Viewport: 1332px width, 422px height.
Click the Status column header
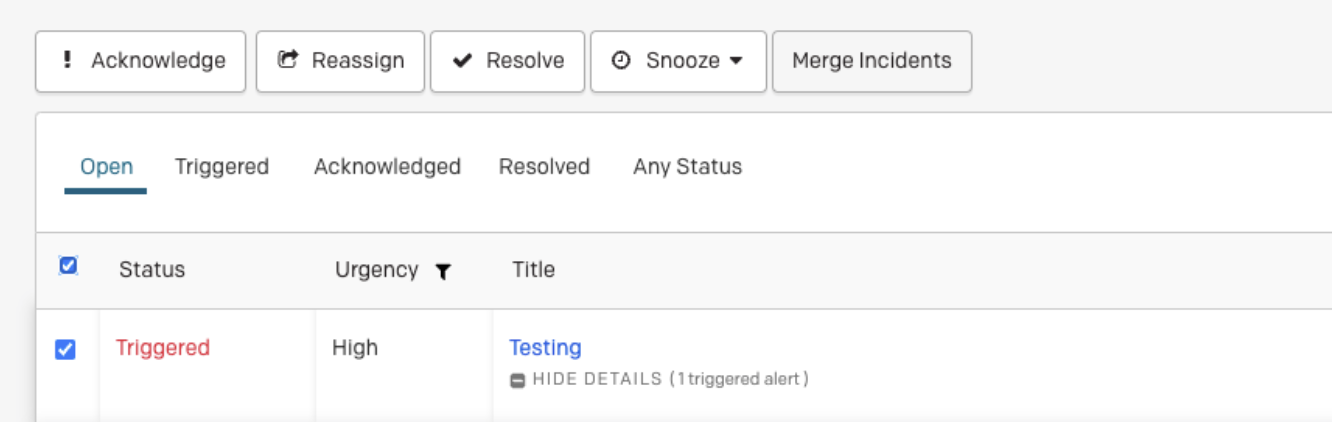[x=152, y=270]
